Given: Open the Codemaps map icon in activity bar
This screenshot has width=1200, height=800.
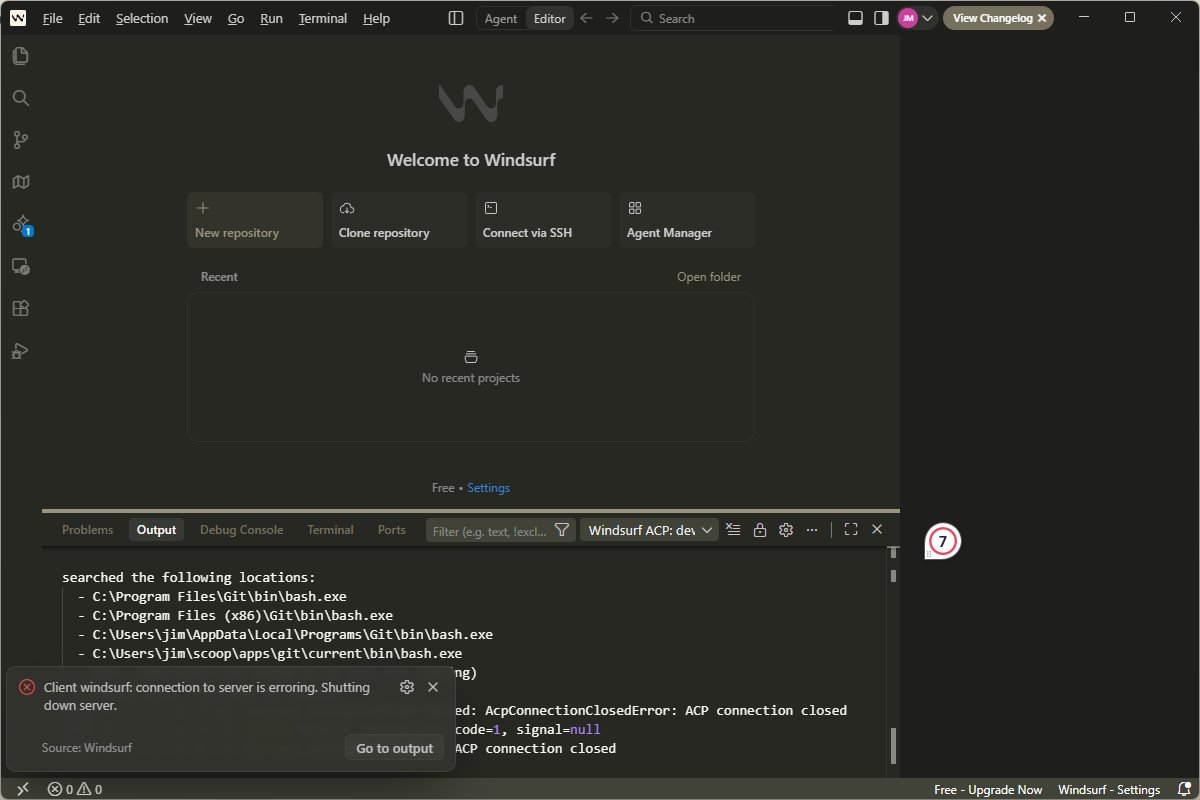Looking at the screenshot, I should pos(20,182).
